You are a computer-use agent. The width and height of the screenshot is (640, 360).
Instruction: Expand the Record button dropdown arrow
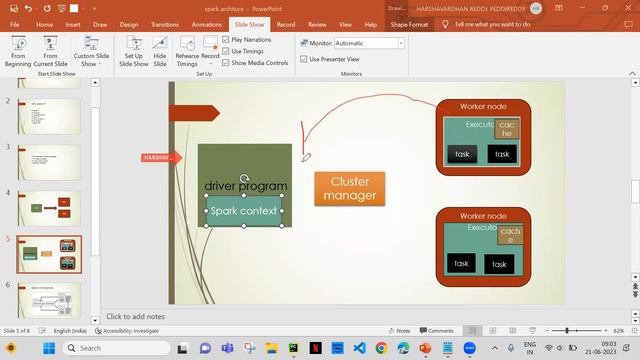tap(211, 64)
